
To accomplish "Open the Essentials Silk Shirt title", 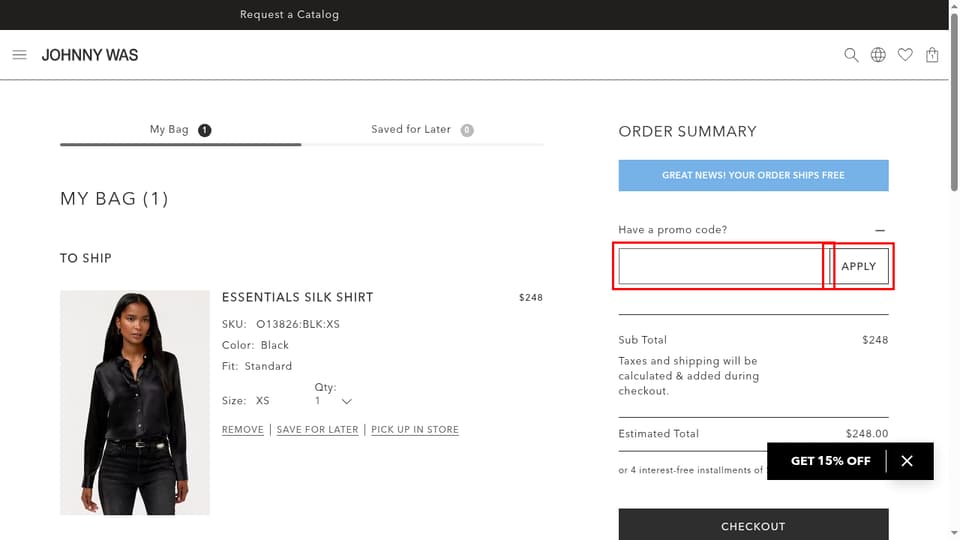I will 298,298.
